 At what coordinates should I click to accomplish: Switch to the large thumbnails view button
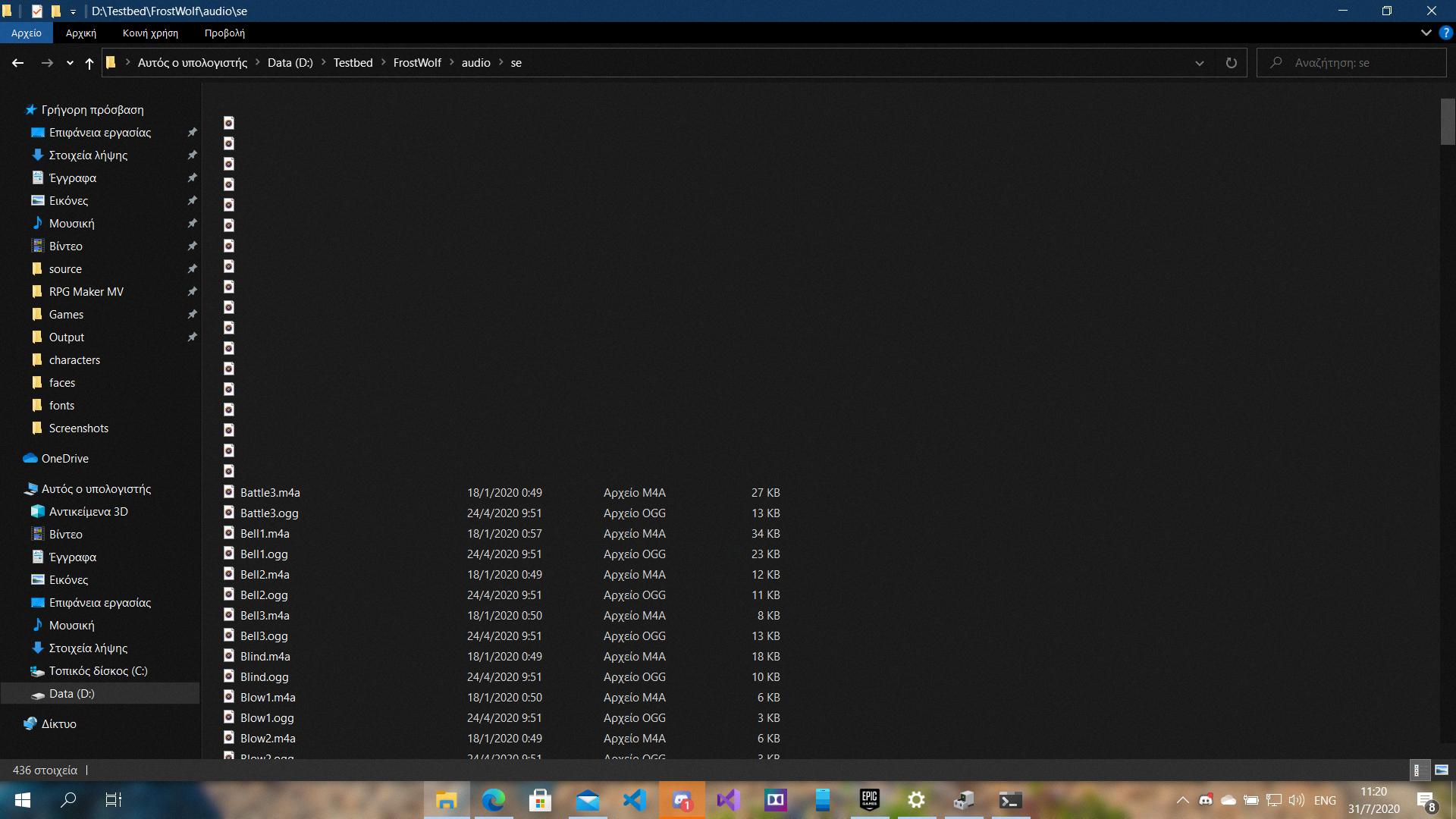coord(1442,770)
